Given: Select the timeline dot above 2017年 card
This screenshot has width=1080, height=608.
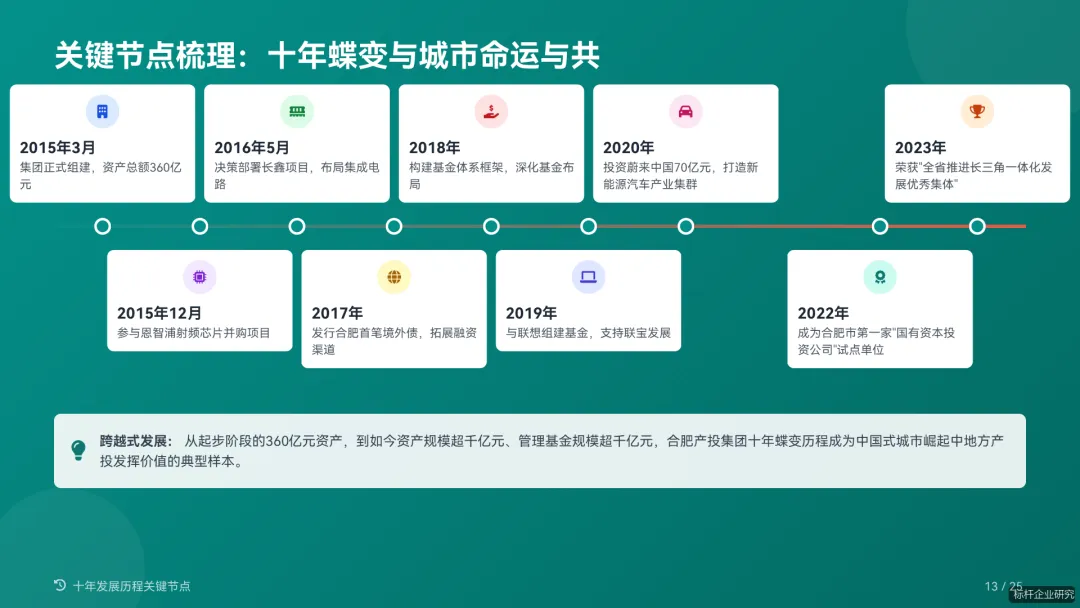Looking at the screenshot, I should (x=394, y=226).
